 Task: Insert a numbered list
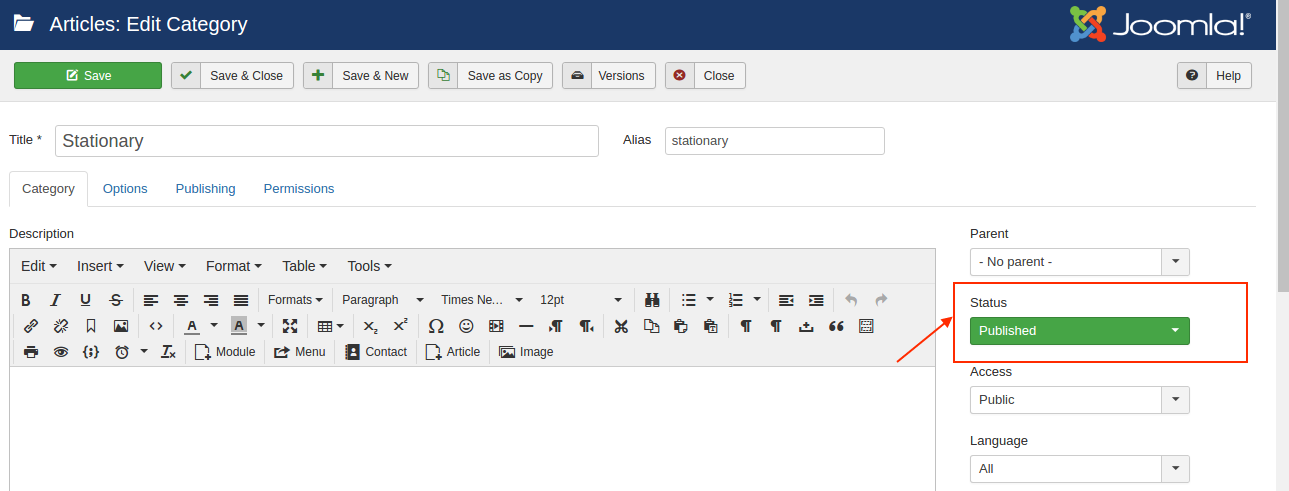[x=736, y=300]
